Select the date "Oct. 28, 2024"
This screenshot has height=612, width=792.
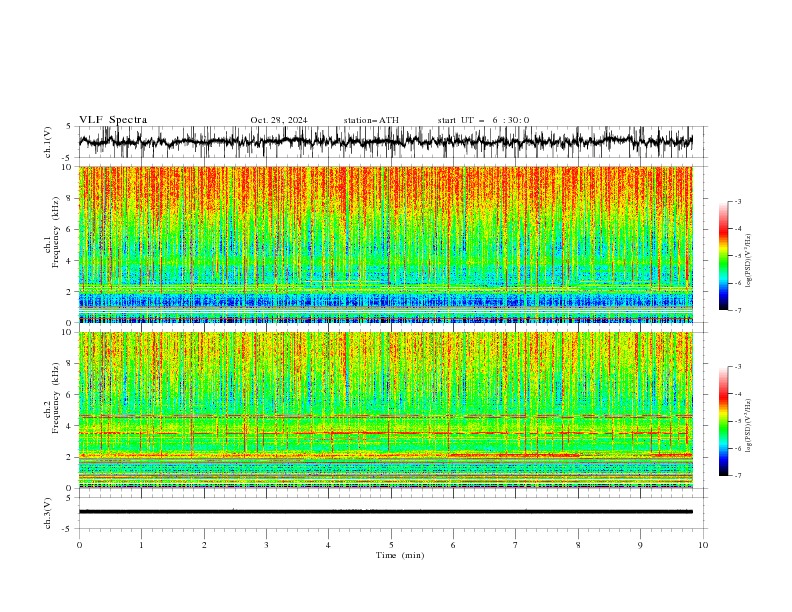pos(279,120)
